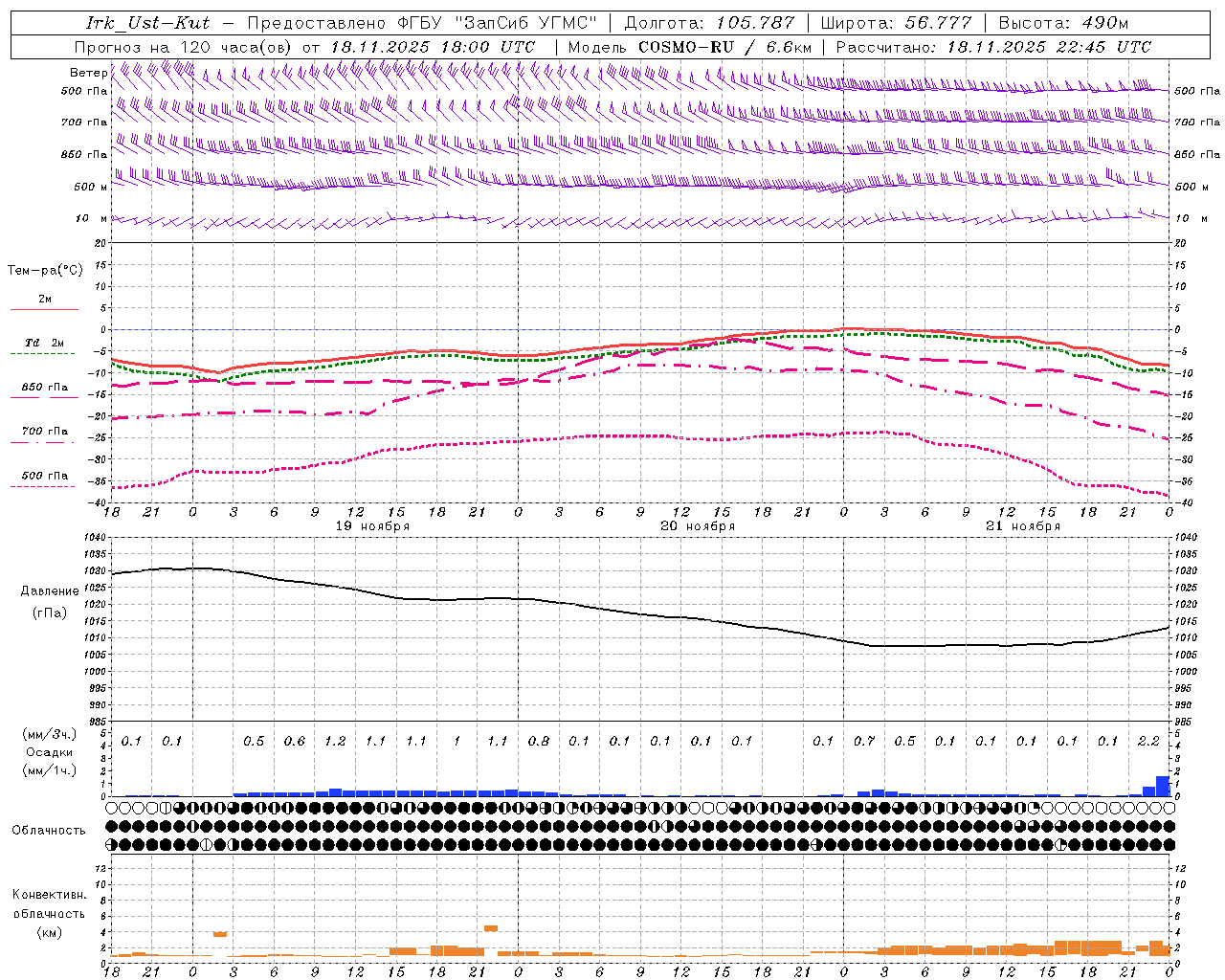Viewport: 1225px width, 980px height.
Task: Select forecast start 18.11.2025 18:00 UTC
Action: (x=433, y=47)
